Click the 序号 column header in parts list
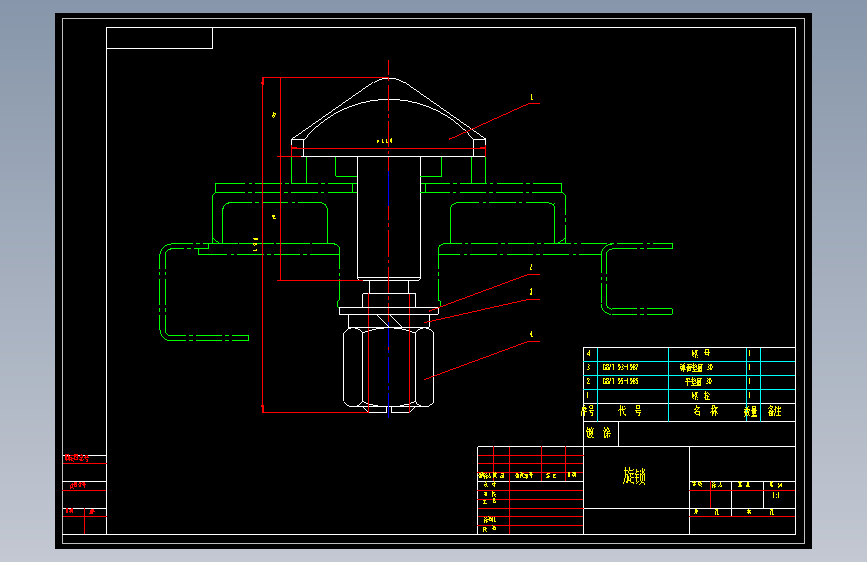867x562 pixels. 588,411
